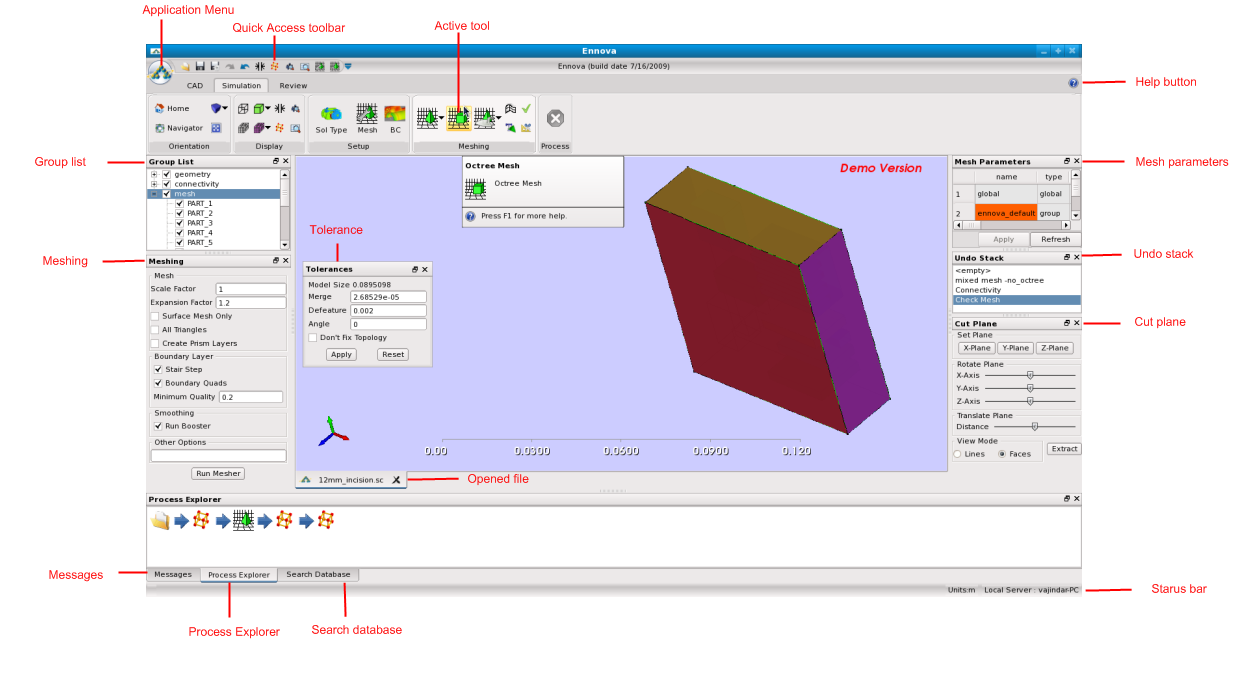
Task: Click the Sol Type icon in Setup
Action: [331, 116]
